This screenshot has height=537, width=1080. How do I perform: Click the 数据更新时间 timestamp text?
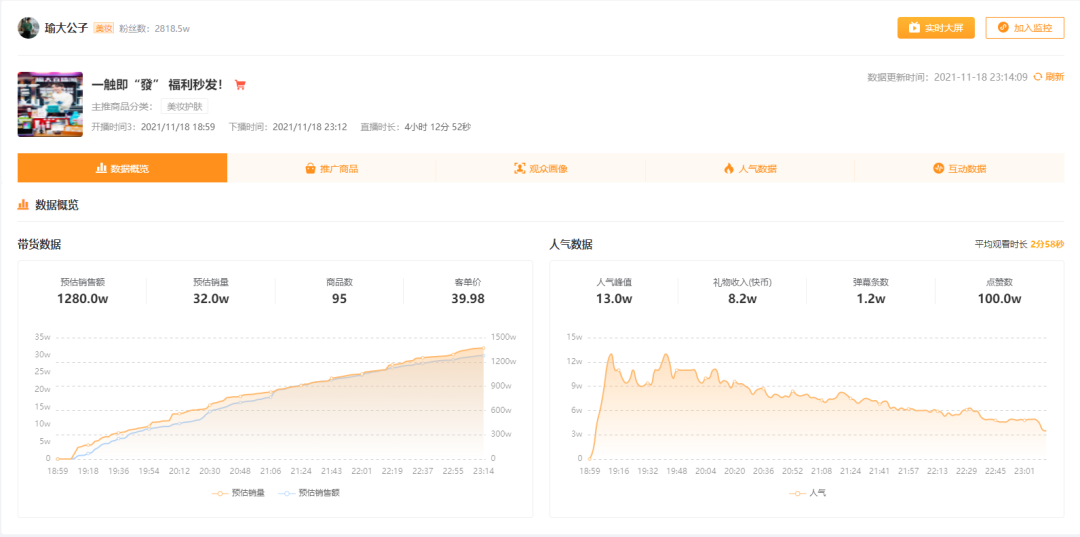click(948, 77)
